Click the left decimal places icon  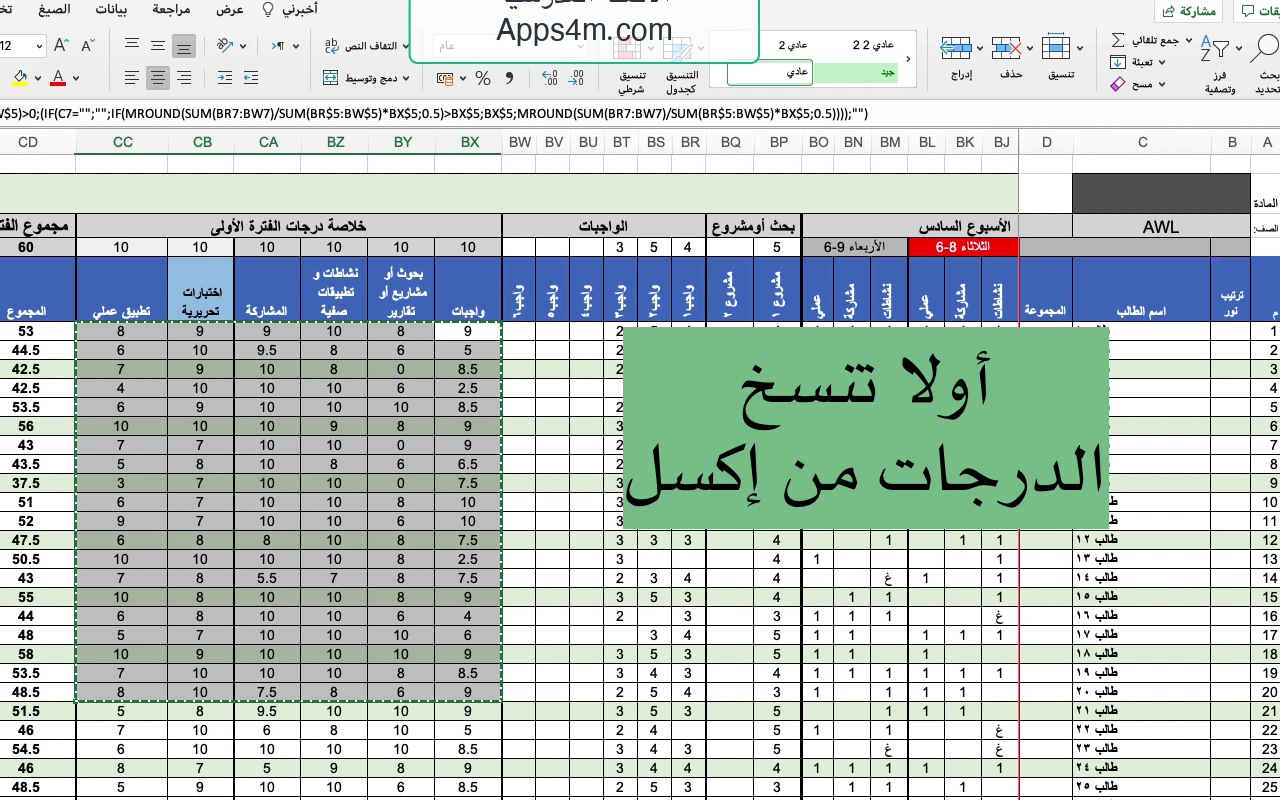click(549, 77)
